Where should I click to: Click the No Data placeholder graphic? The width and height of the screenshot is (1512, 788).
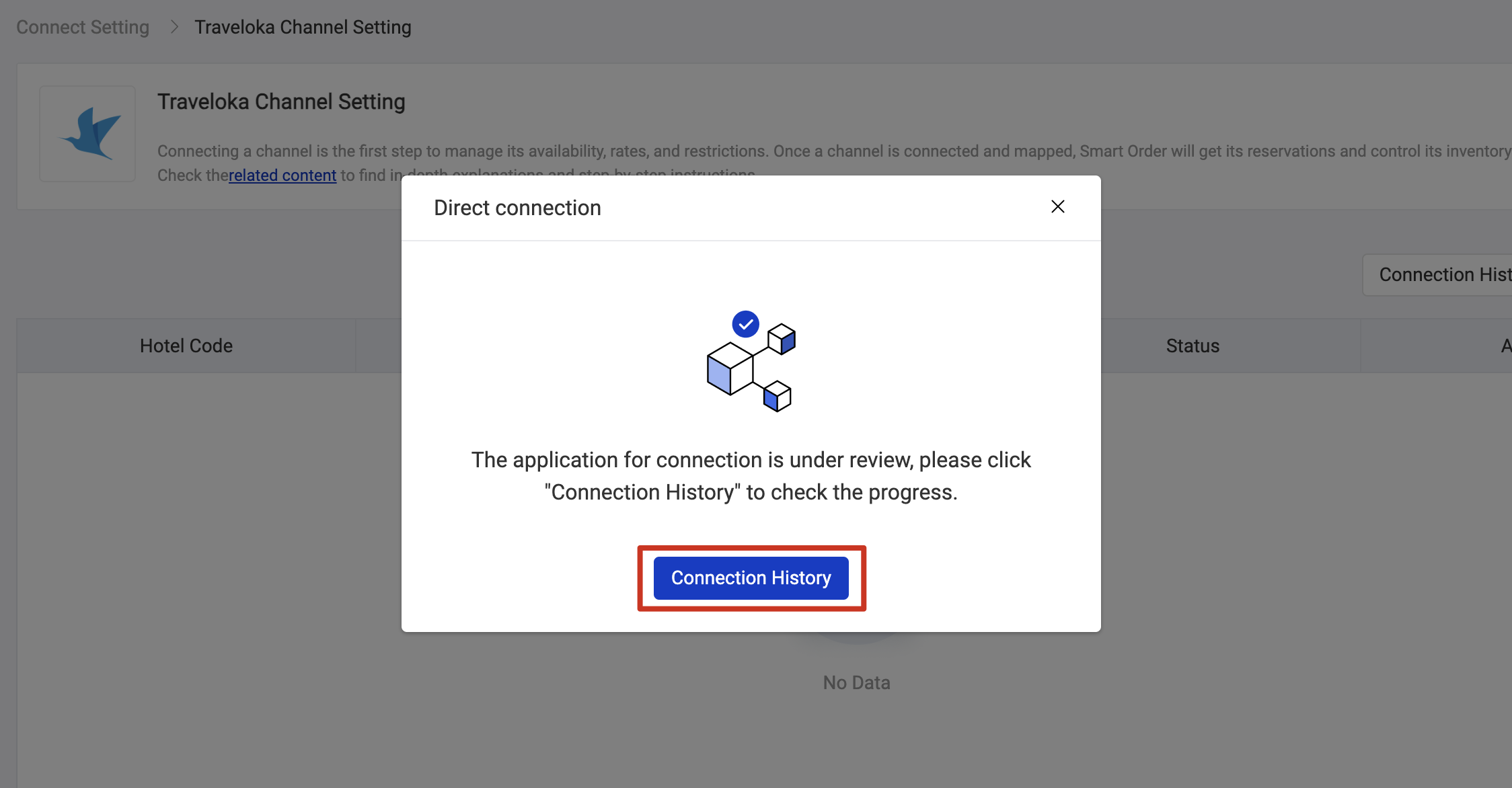click(856, 639)
